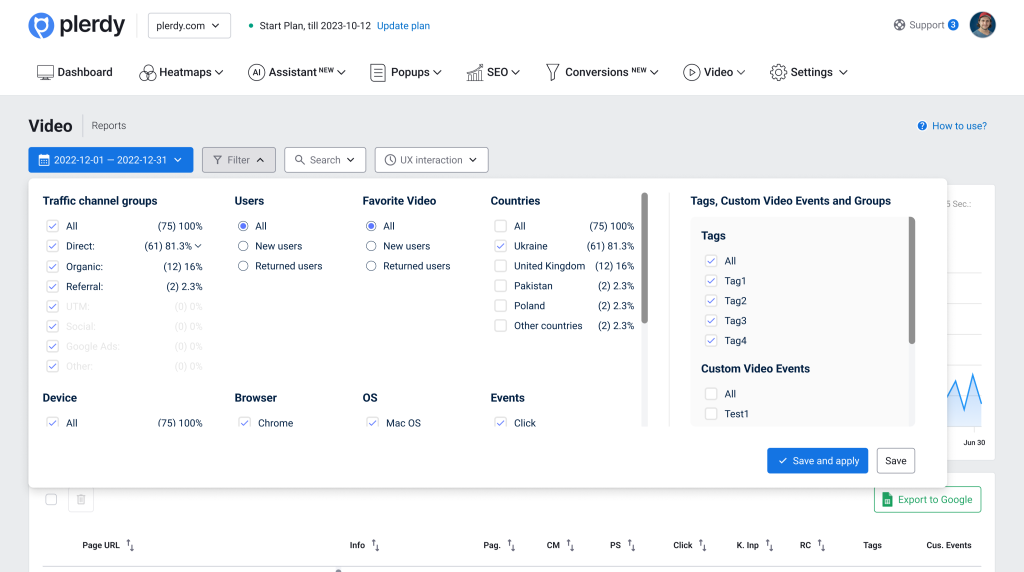Go to Dashboard menu item
Image resolution: width=1024 pixels, height=572 pixels.
(x=74, y=72)
